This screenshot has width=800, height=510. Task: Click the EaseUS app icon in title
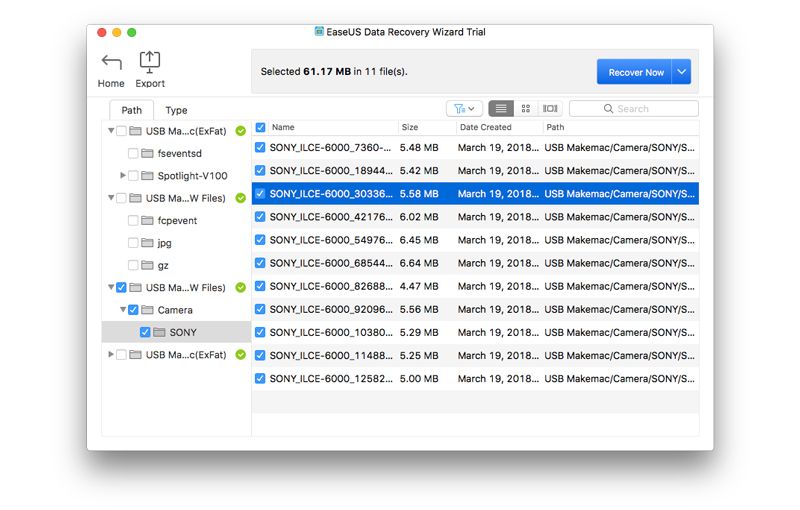(x=319, y=32)
